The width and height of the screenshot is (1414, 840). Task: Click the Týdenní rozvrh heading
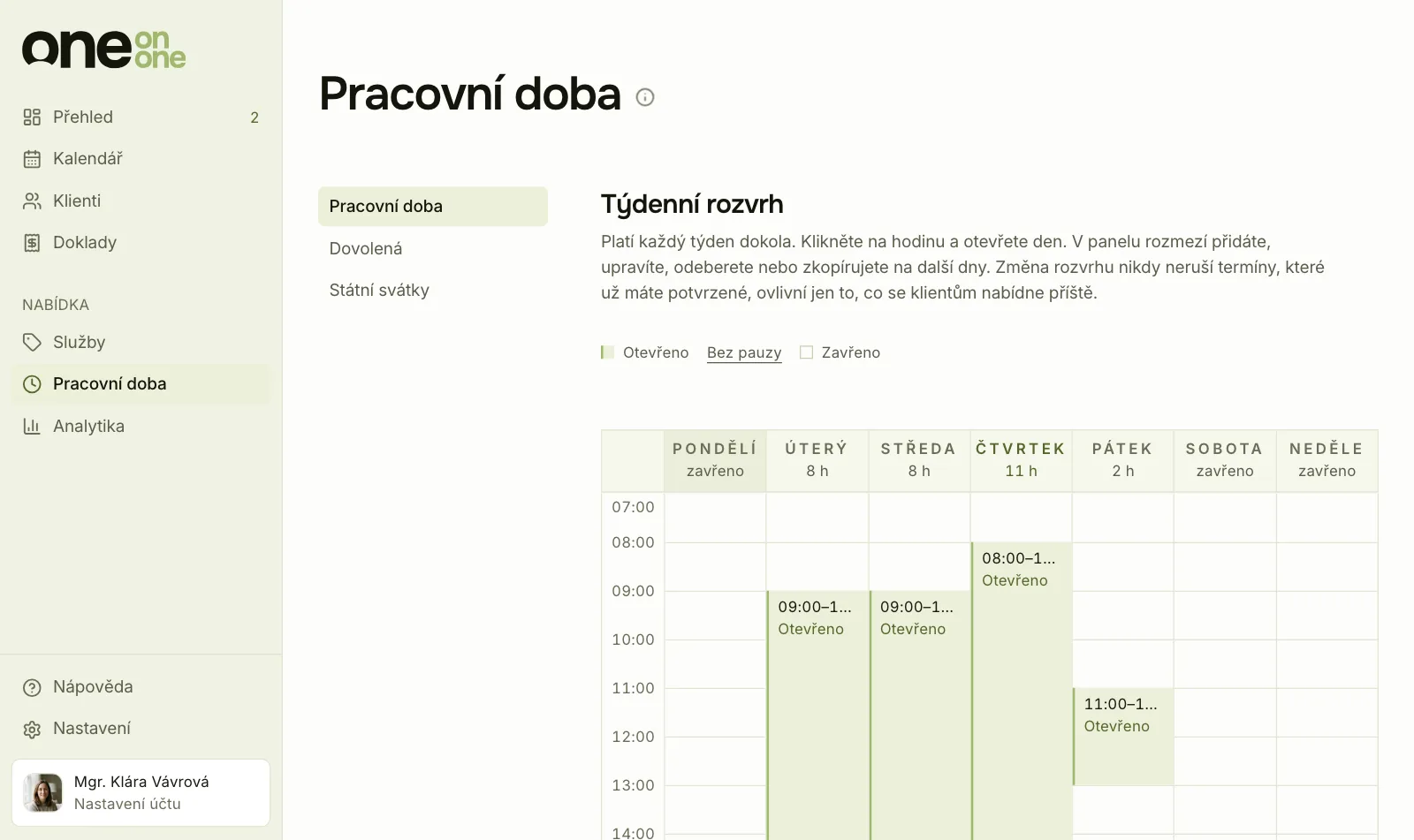click(692, 204)
